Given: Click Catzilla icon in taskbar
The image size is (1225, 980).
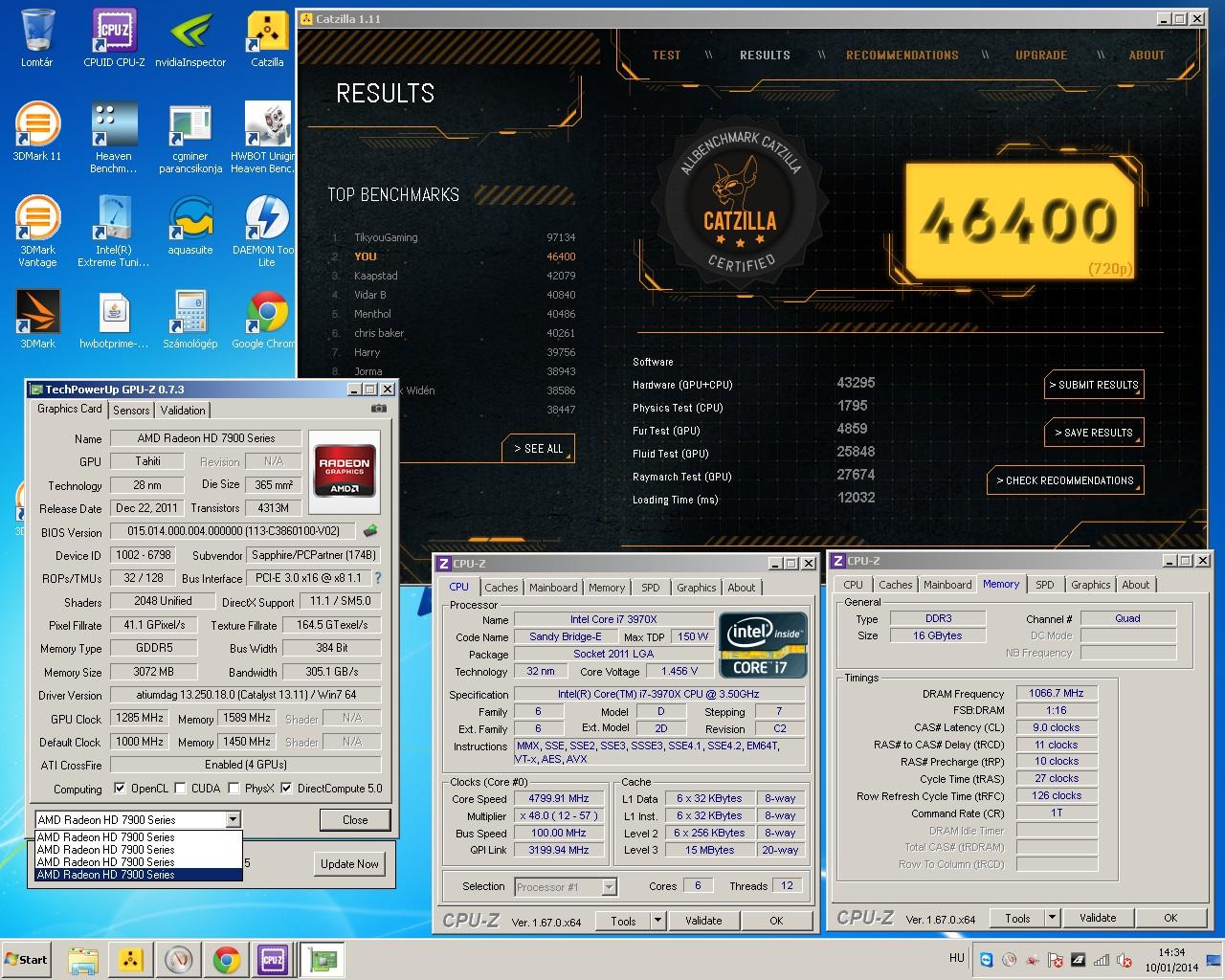Looking at the screenshot, I should (131, 959).
